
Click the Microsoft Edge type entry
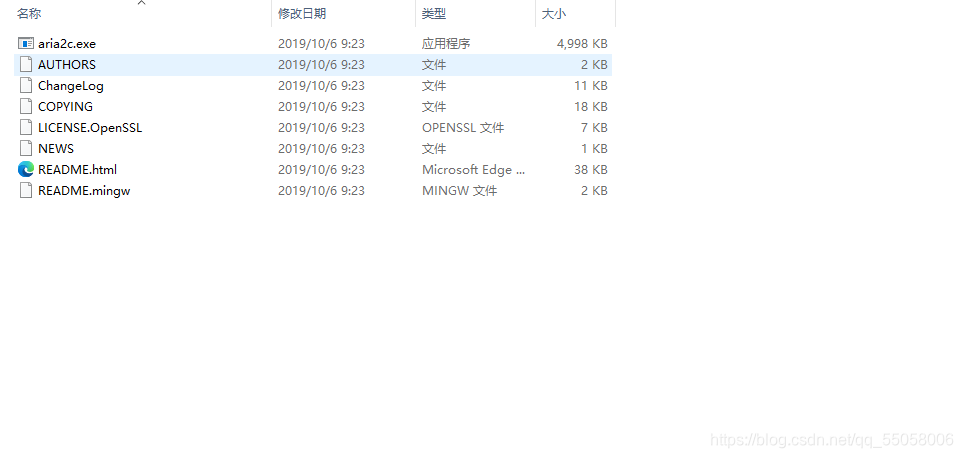474,169
